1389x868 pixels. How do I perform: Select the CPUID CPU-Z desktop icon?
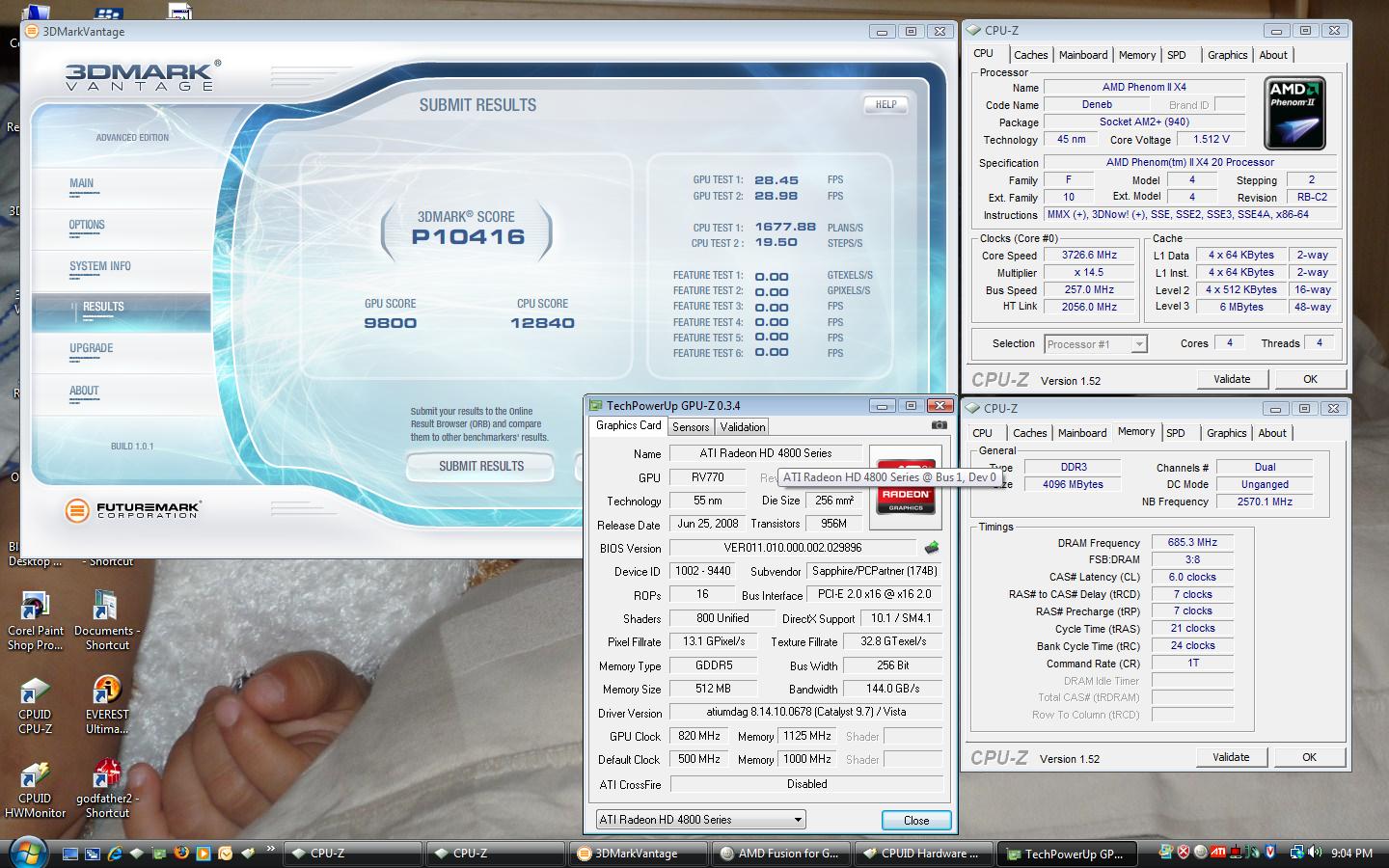[35, 706]
